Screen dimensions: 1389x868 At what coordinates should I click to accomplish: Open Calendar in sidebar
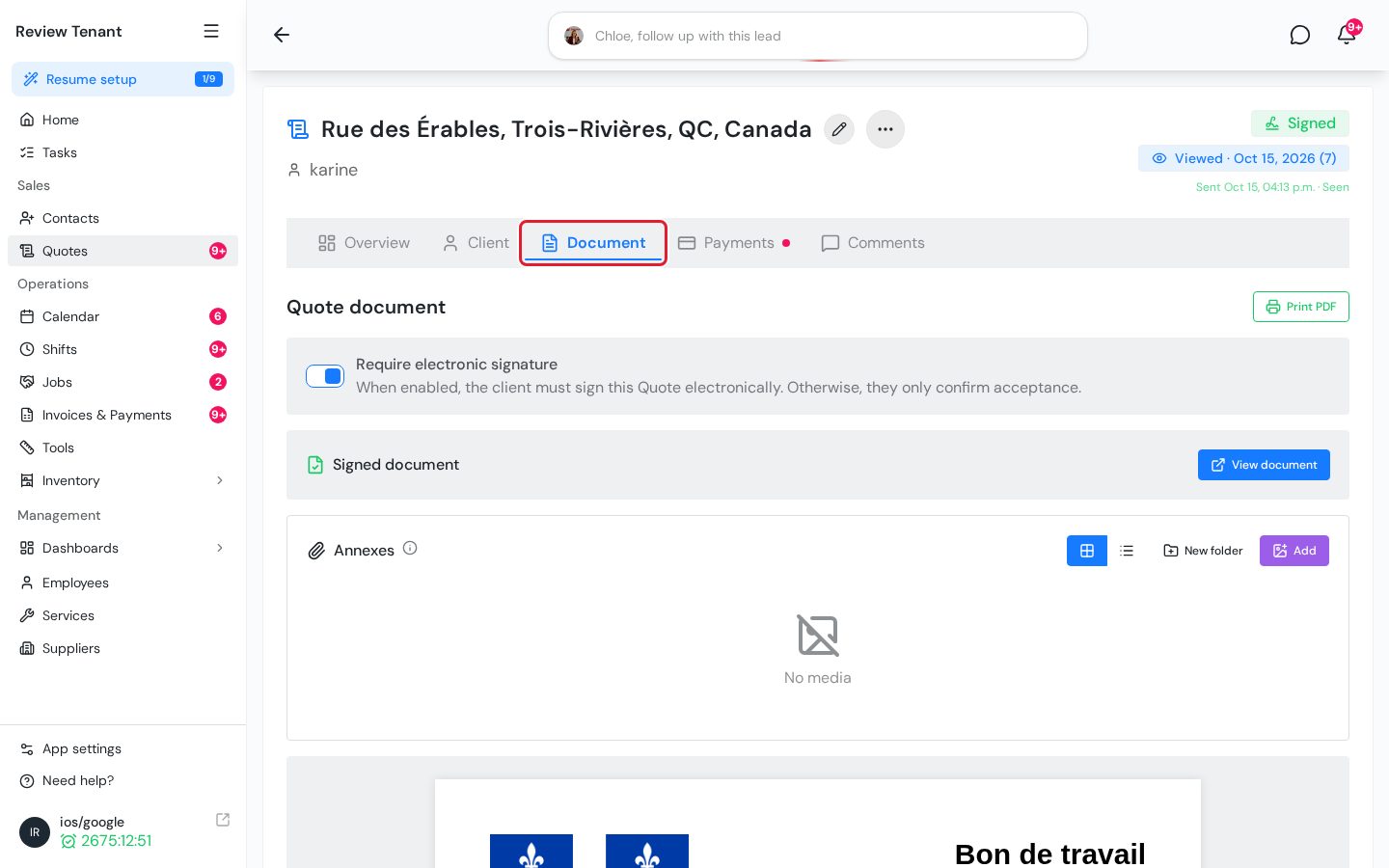[x=123, y=316]
